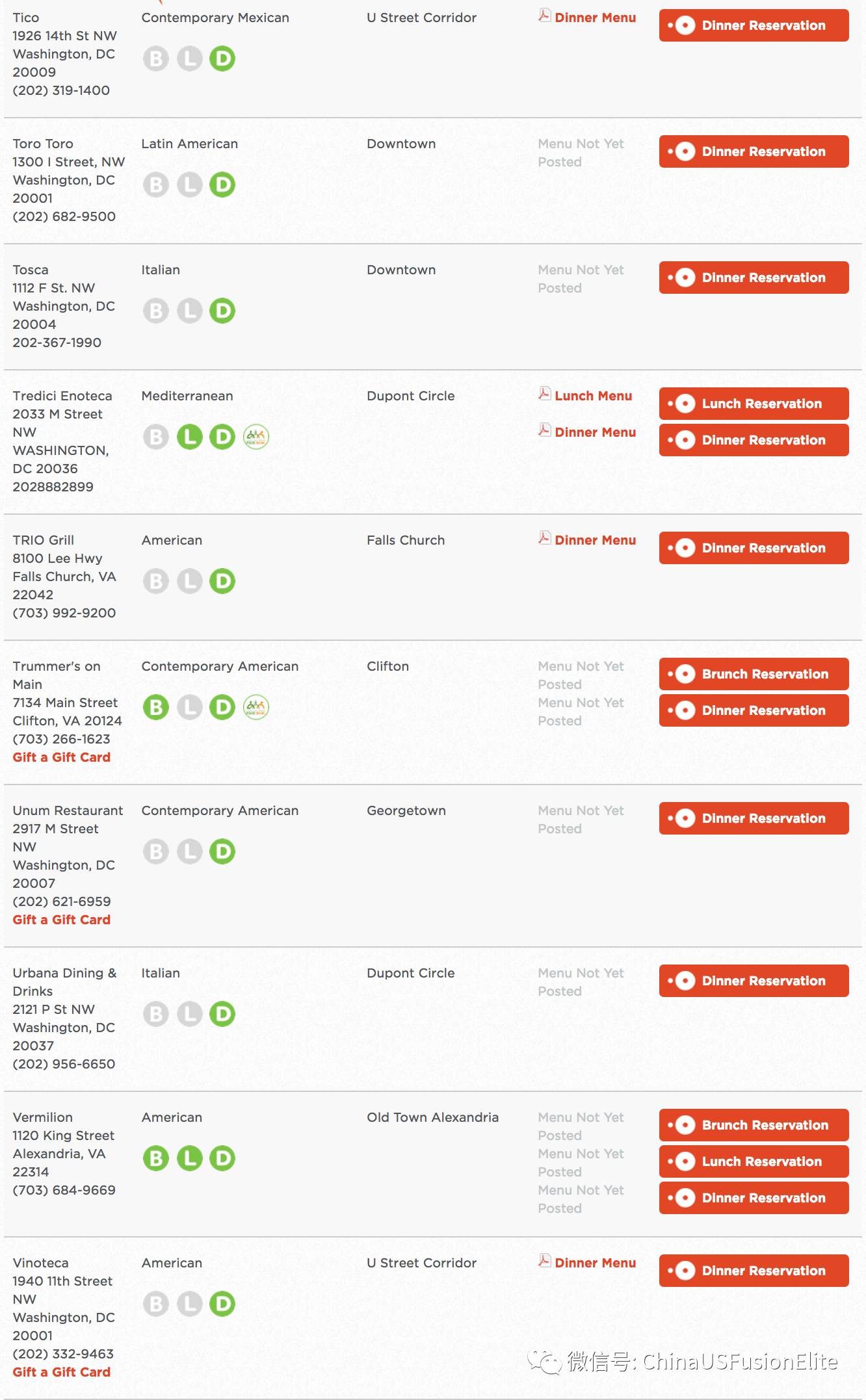Image resolution: width=866 pixels, height=1400 pixels.
Task: Click Toro Toro's grey B brunch icon
Action: 156,185
